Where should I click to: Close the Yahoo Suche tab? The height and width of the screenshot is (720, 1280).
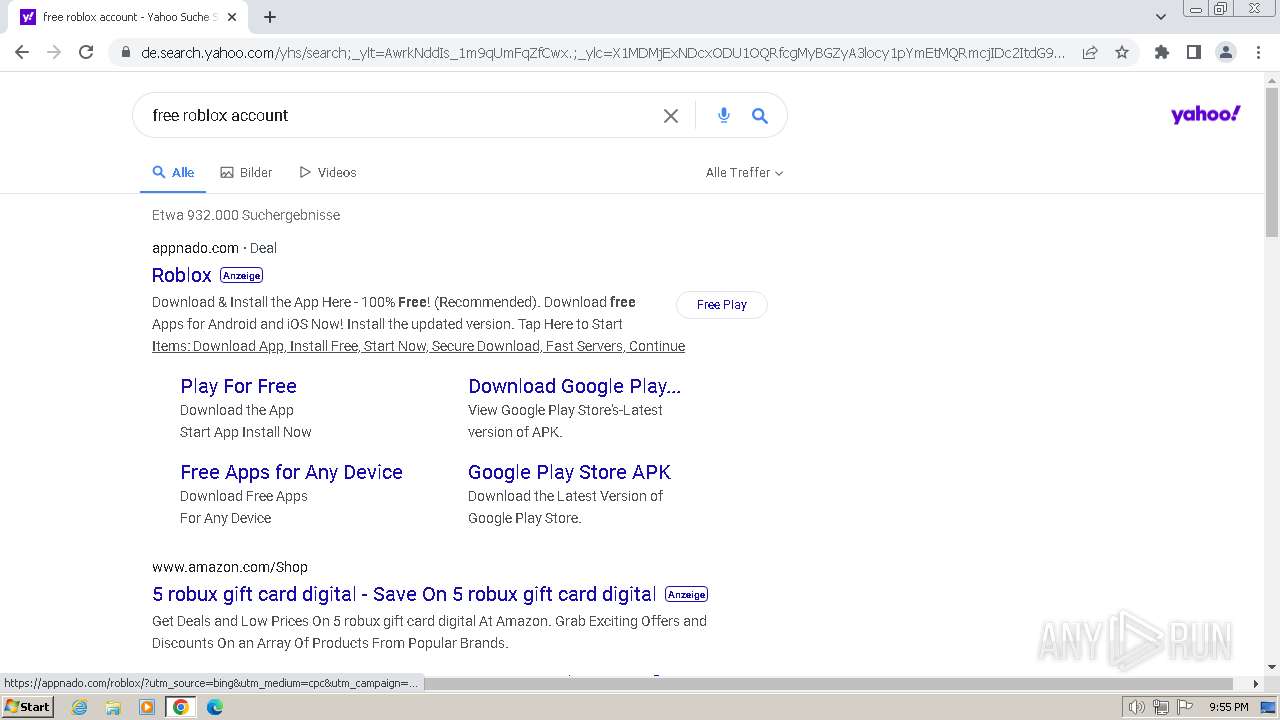pos(232,17)
